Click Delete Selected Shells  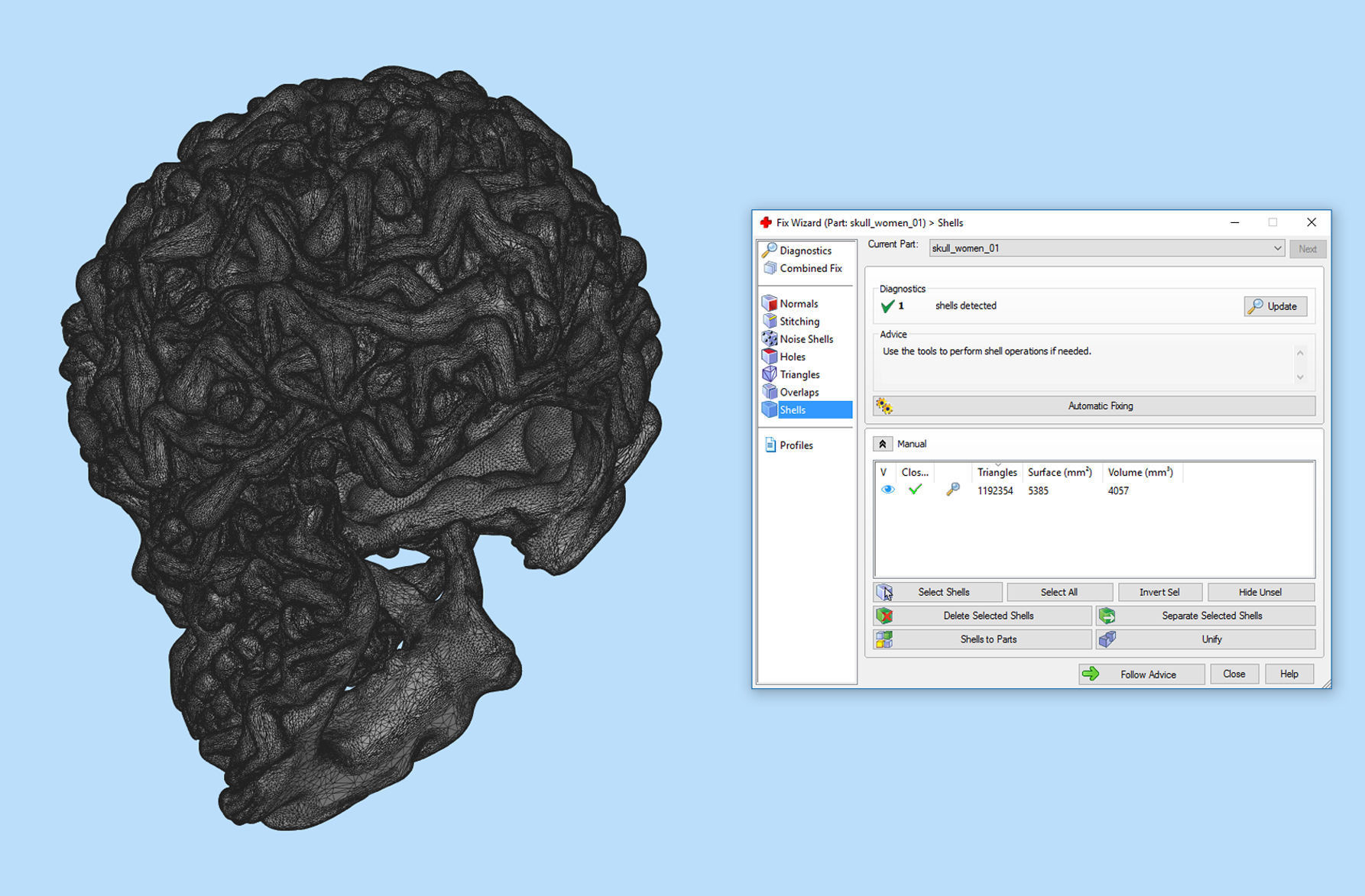982,616
